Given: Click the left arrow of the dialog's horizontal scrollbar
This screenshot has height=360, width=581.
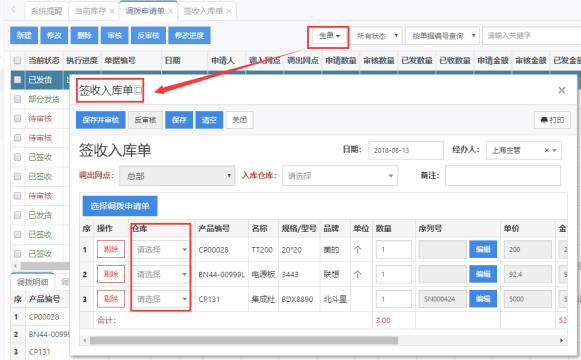Looking at the screenshot, I should [85, 340].
